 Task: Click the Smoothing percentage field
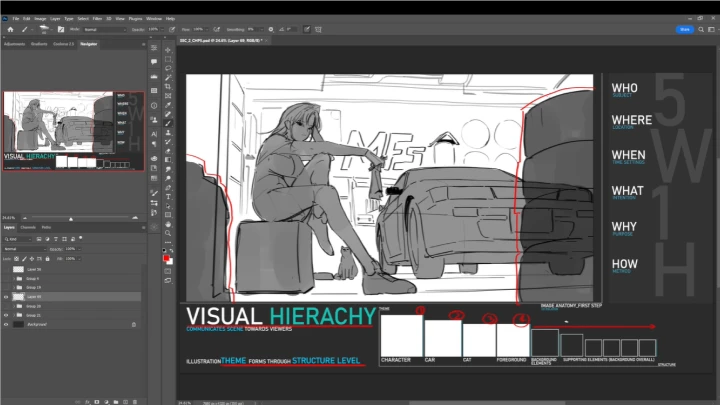[252, 29]
